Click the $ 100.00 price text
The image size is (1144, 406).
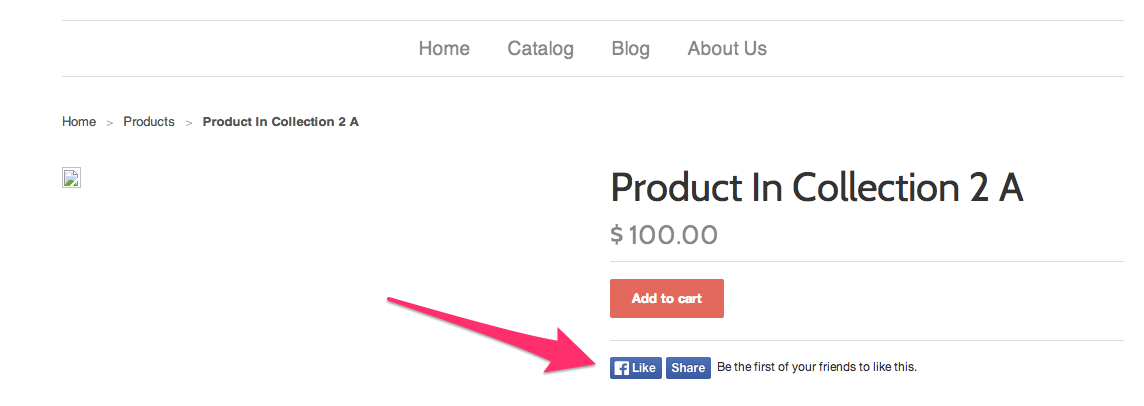(664, 235)
